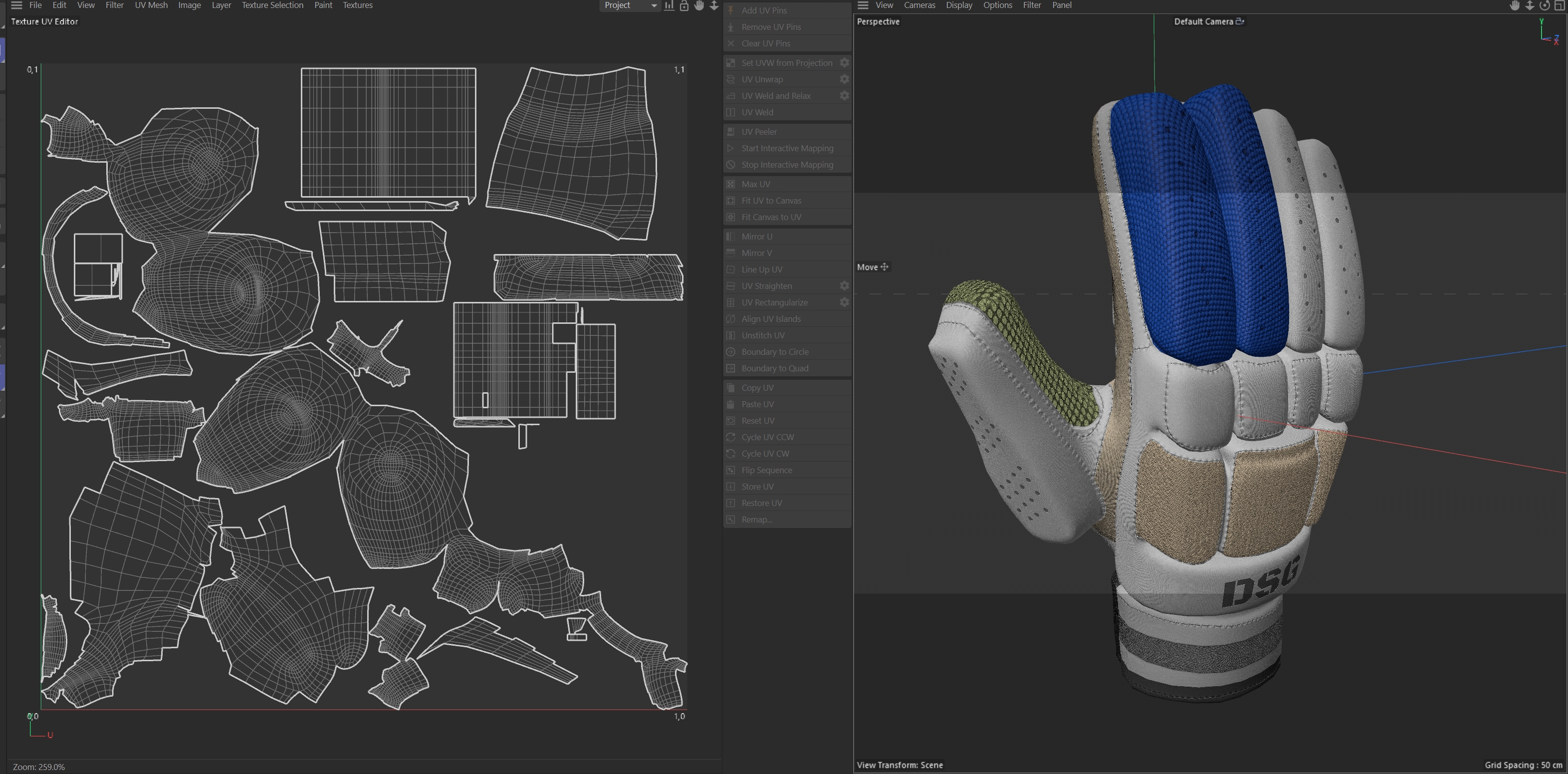
Task: Click the viewport dolly arrow icon
Action: [x=1529, y=5]
